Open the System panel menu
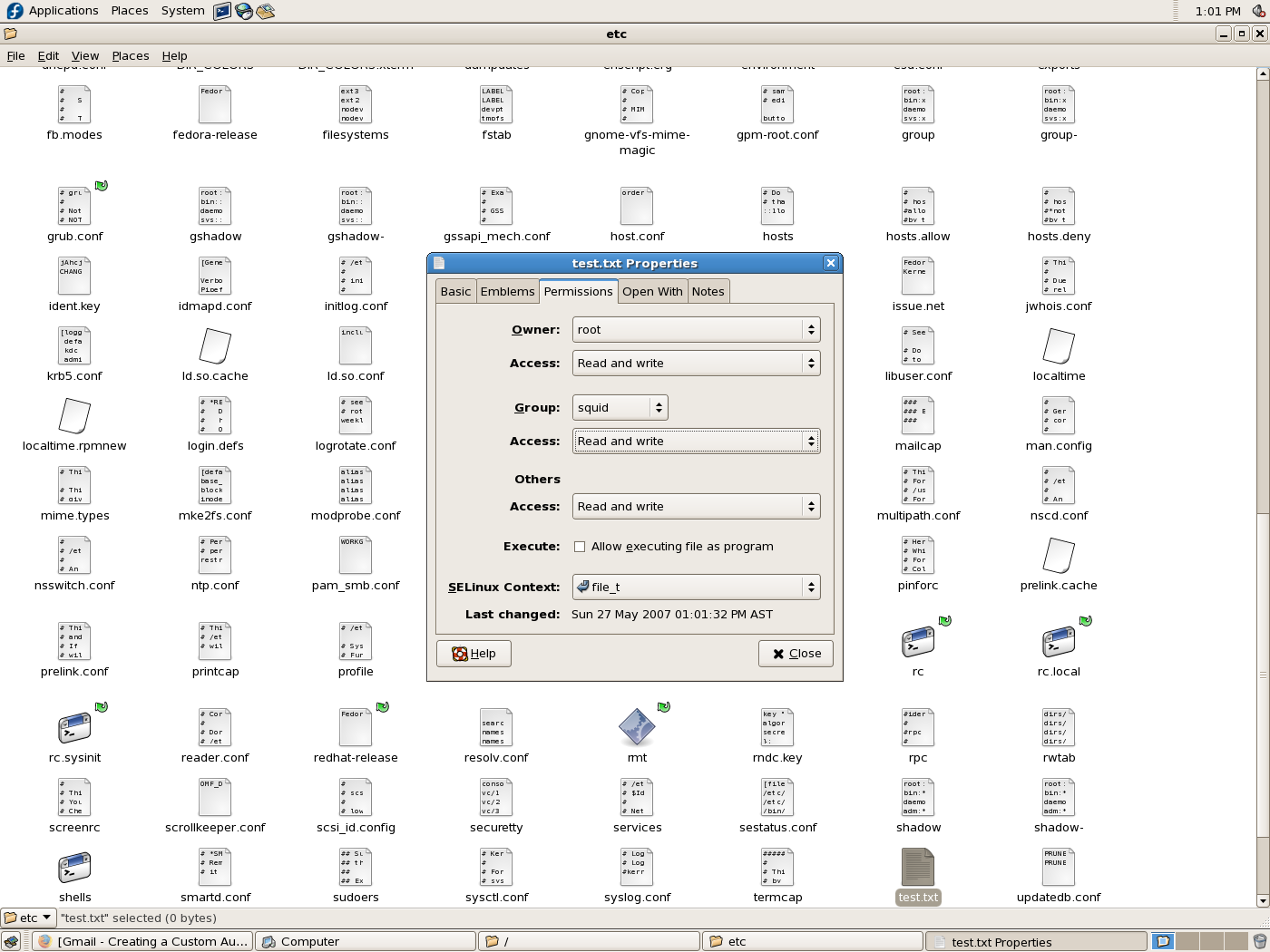Screen dimensions: 1270x952 coord(182,11)
